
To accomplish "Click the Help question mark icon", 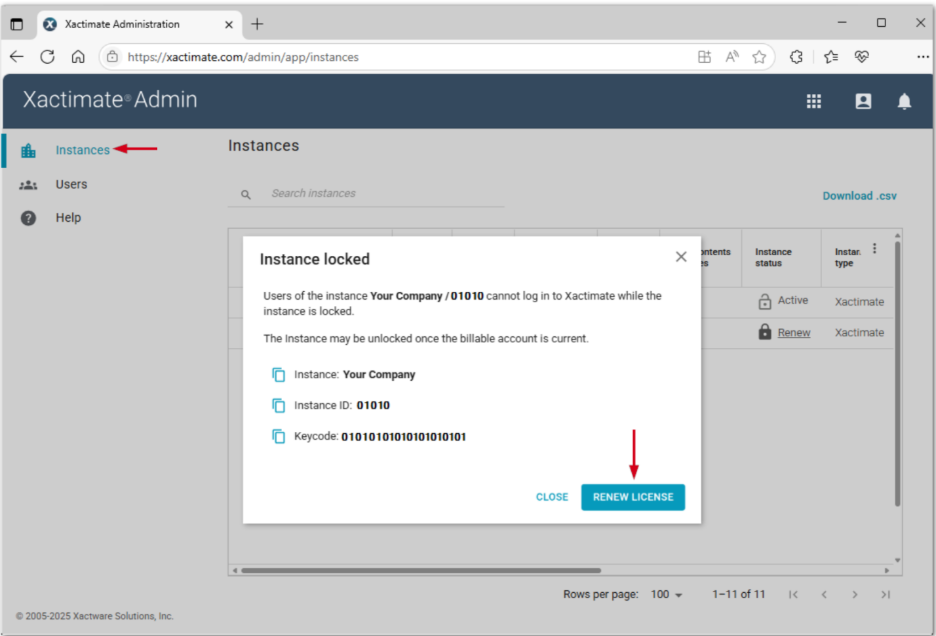I will [x=28, y=218].
